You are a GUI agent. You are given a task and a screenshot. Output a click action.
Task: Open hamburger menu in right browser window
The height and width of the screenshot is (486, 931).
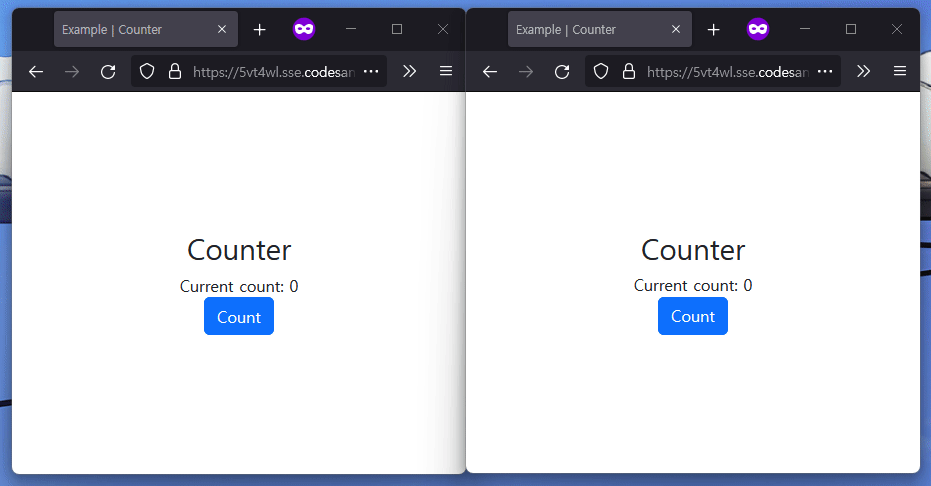pyautogui.click(x=900, y=71)
